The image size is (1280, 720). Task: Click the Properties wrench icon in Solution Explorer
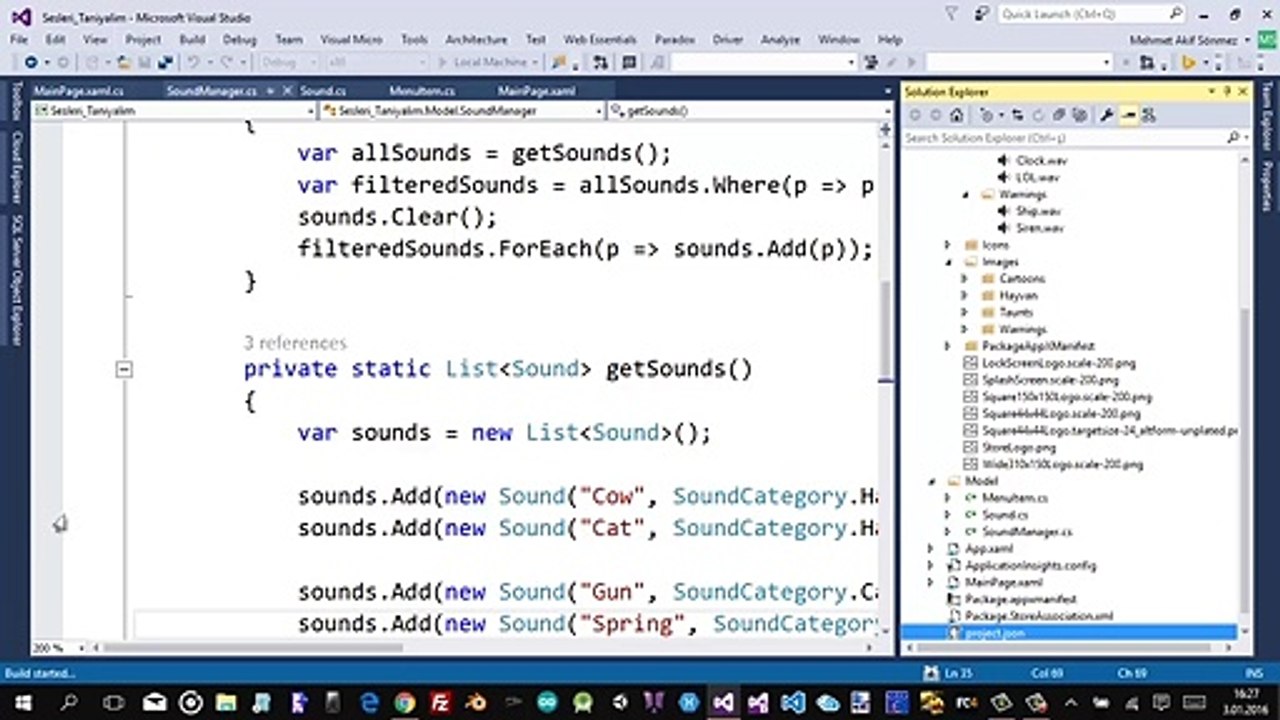click(x=1107, y=115)
